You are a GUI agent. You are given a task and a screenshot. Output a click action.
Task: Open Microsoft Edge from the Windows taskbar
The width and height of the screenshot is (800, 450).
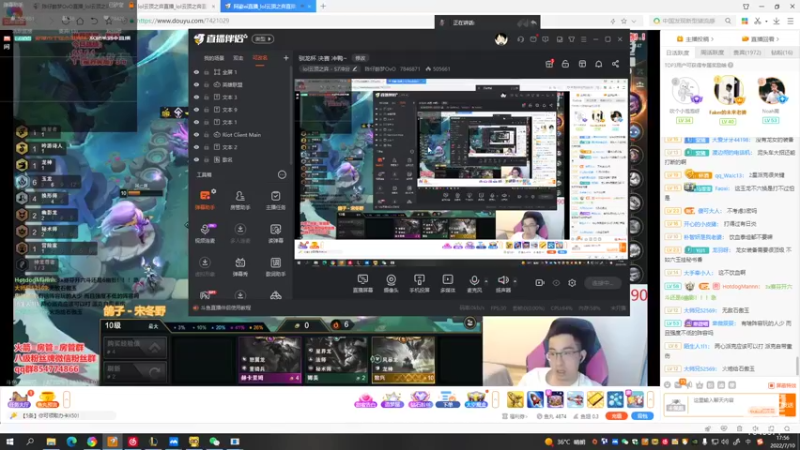[71, 441]
